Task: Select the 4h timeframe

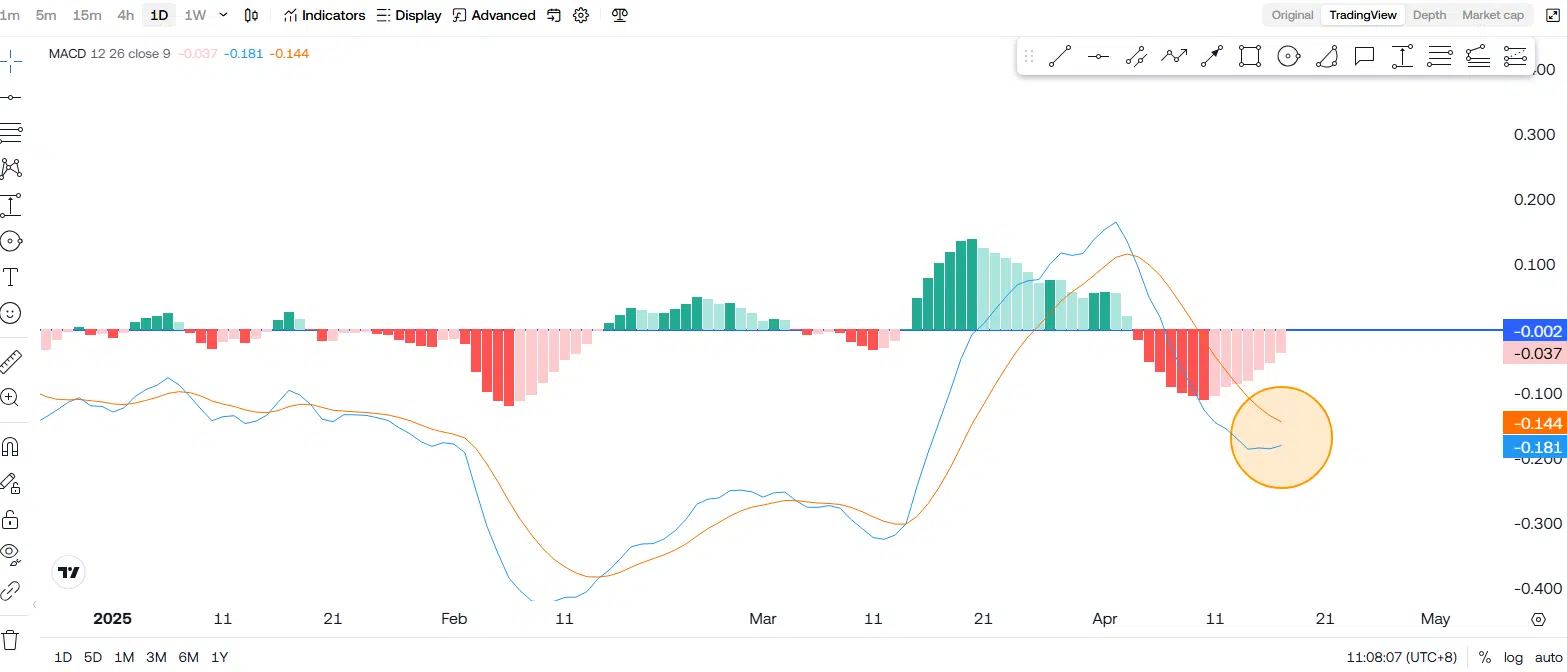Action: [x=125, y=15]
